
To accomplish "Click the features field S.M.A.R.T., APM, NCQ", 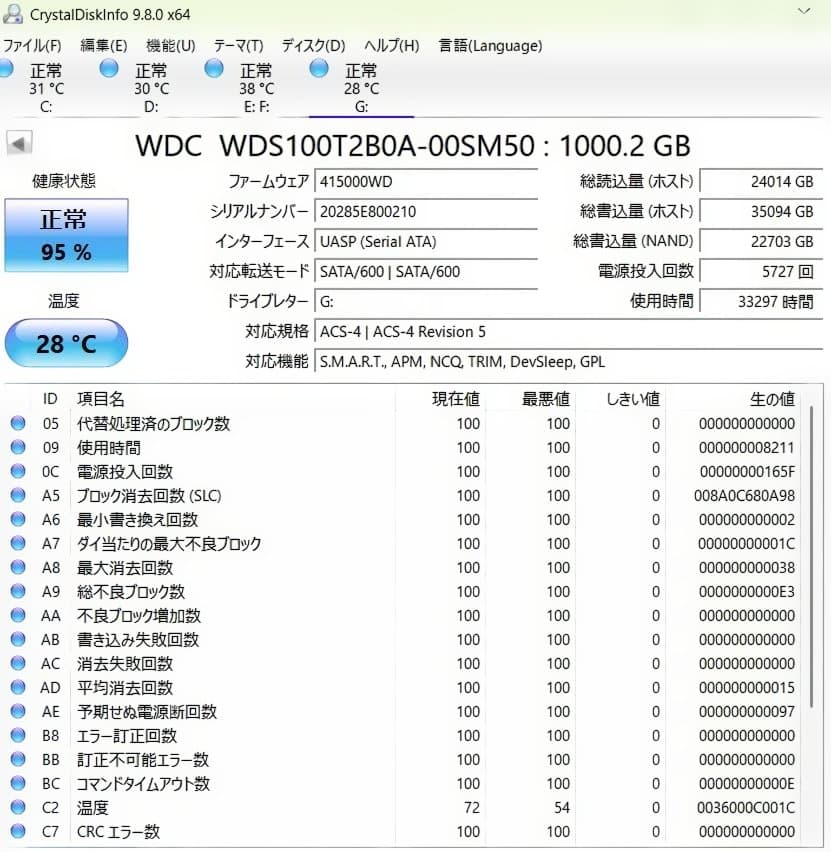I will click(568, 361).
